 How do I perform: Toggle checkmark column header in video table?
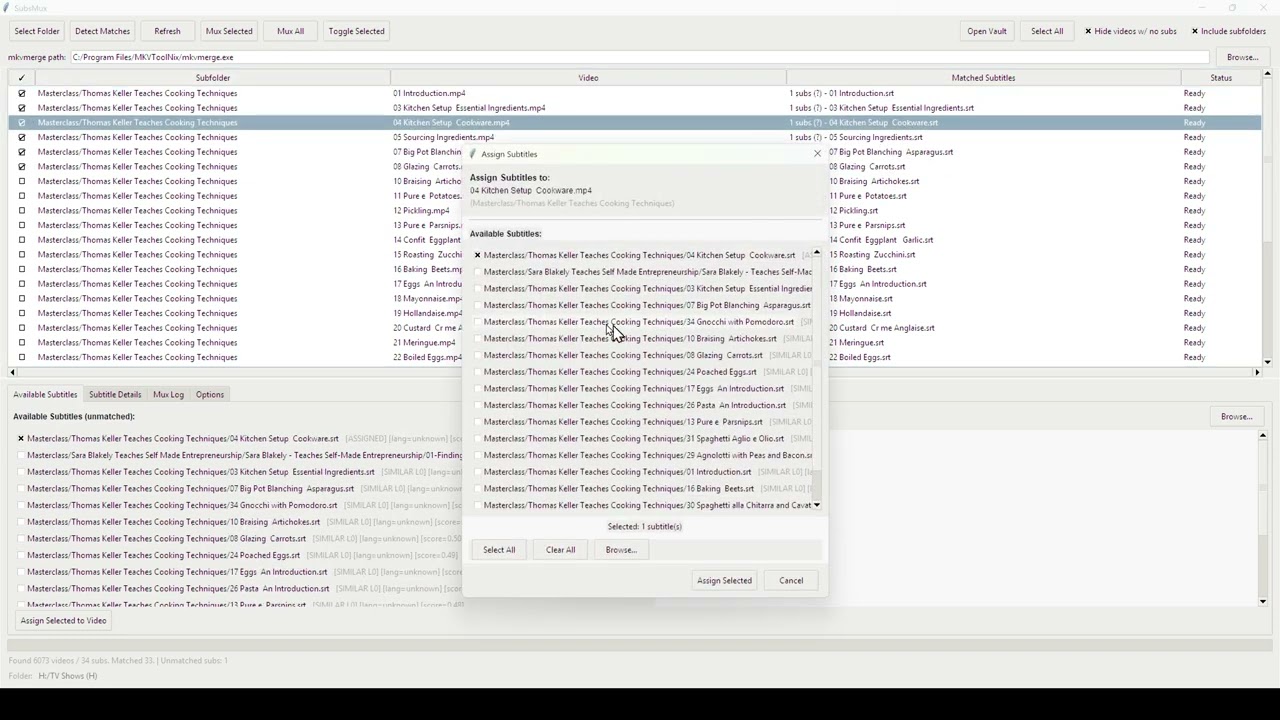pyautogui.click(x=21, y=78)
